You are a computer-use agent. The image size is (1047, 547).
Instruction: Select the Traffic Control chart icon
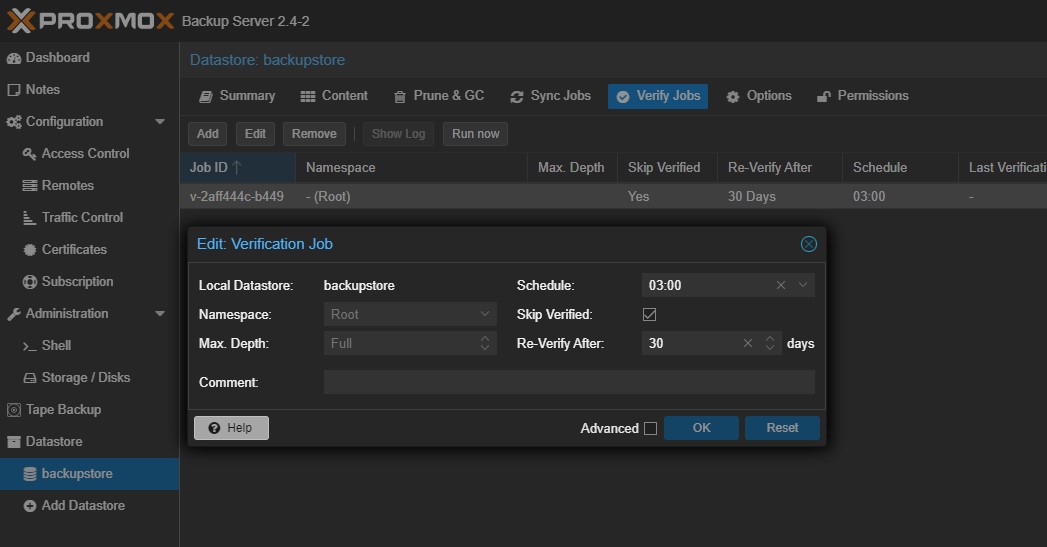click(x=30, y=218)
